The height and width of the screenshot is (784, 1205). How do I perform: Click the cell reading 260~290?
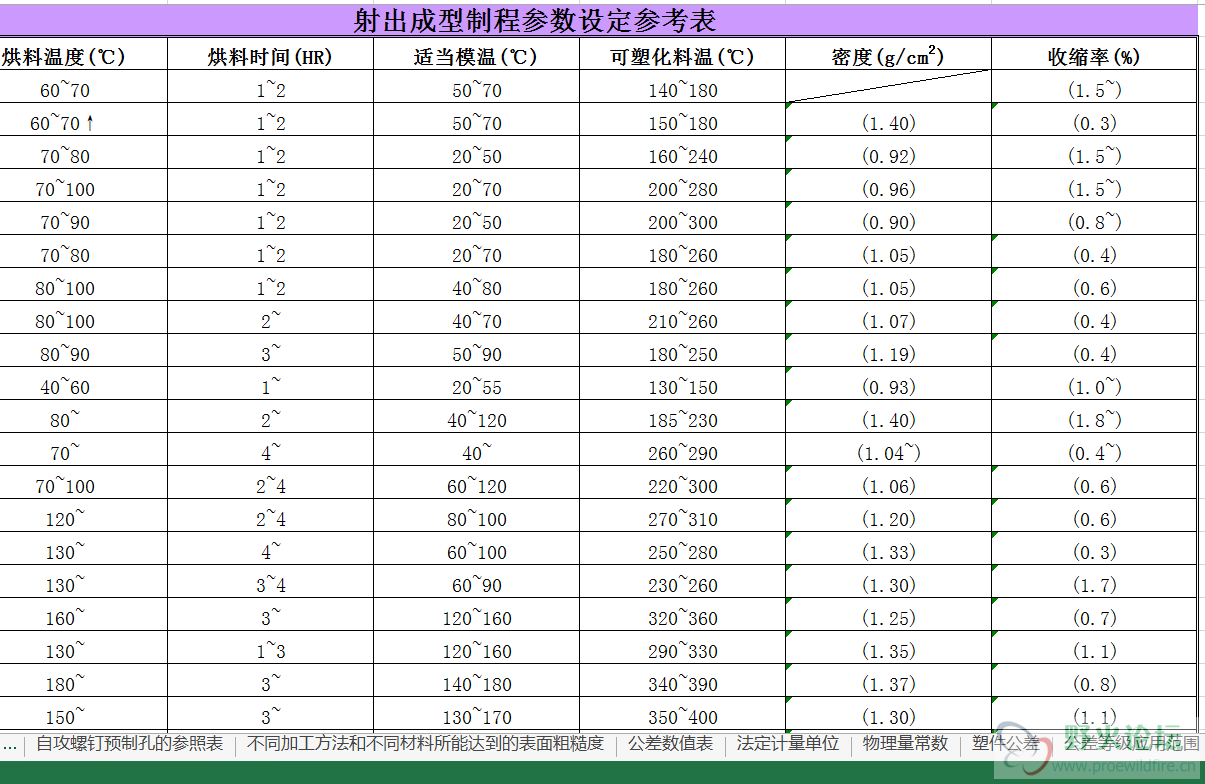click(x=683, y=450)
